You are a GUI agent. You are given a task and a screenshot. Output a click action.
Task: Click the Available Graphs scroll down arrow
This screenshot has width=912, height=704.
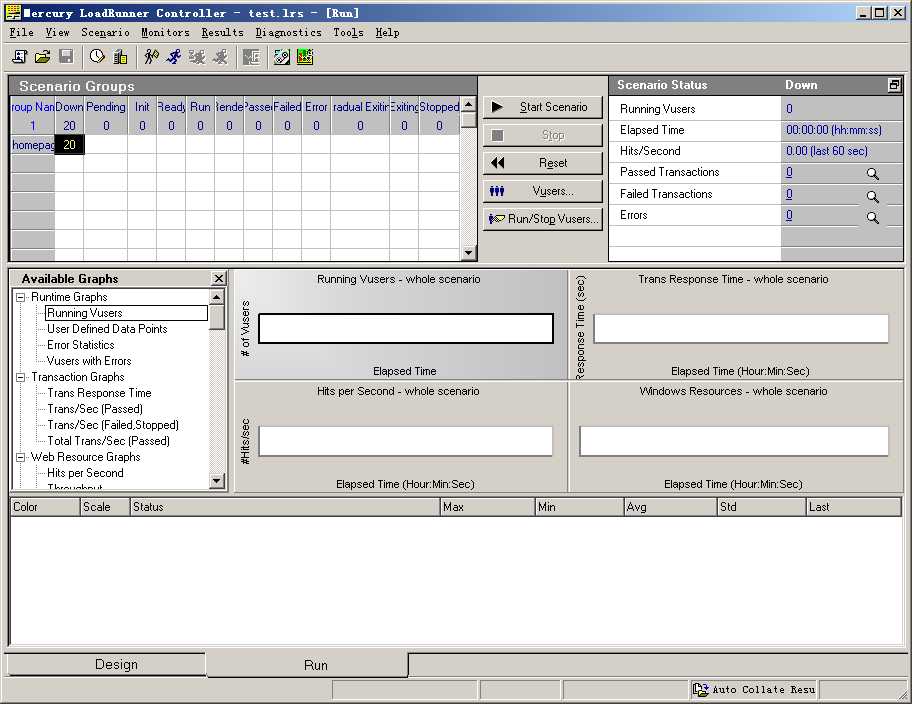coord(216,481)
